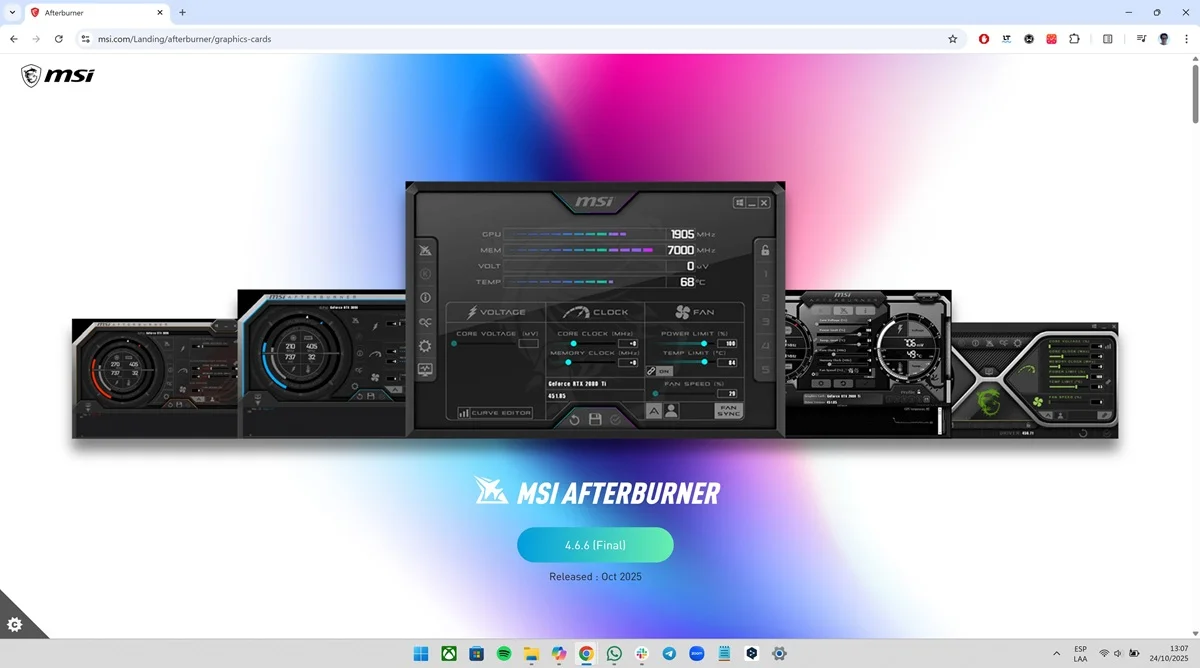Download Afterburner 4.6.6 (Final) button

595,545
